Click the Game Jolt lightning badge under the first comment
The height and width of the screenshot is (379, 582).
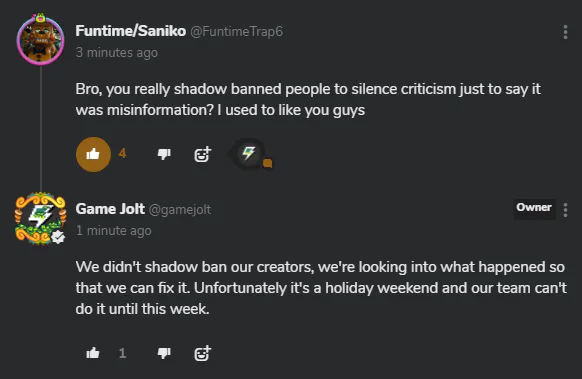(249, 153)
